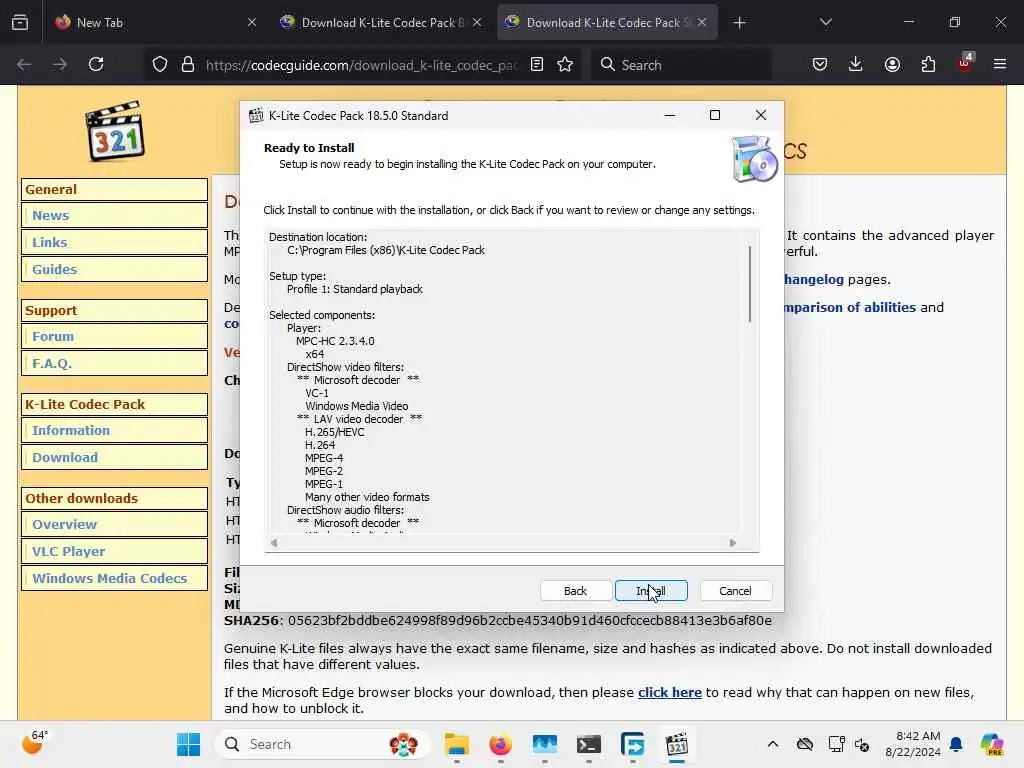The width and height of the screenshot is (1024, 768).
Task: Cancel the K-Lite installation
Action: point(735,590)
